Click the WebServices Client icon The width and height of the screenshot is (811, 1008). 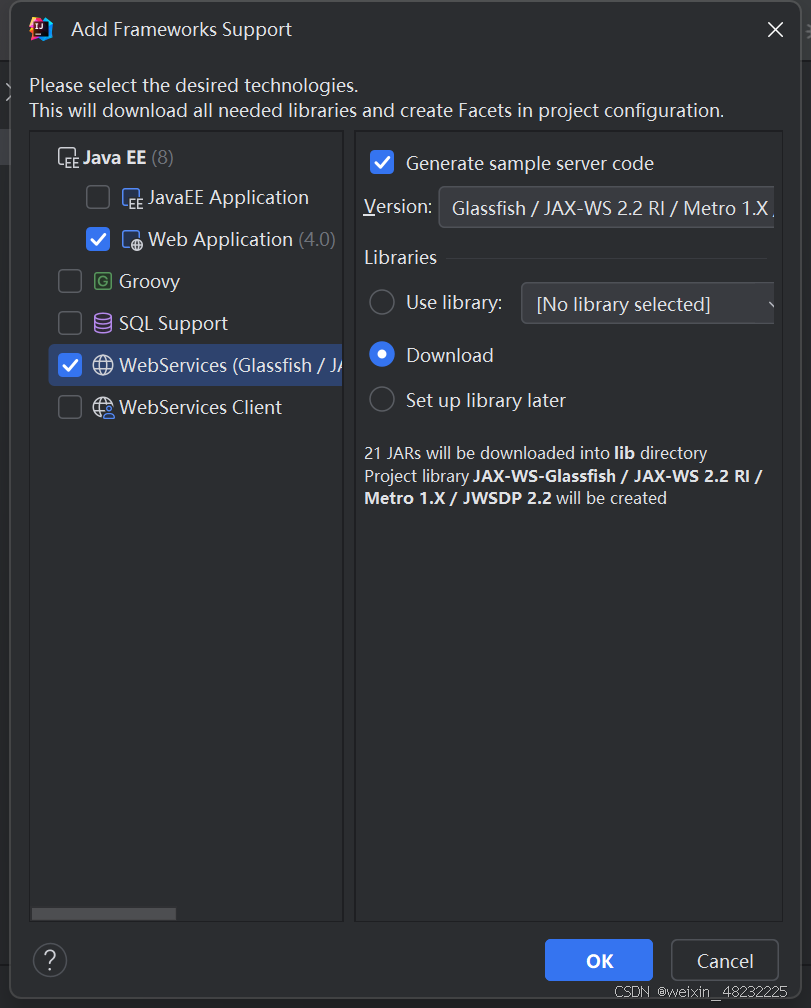pos(103,407)
